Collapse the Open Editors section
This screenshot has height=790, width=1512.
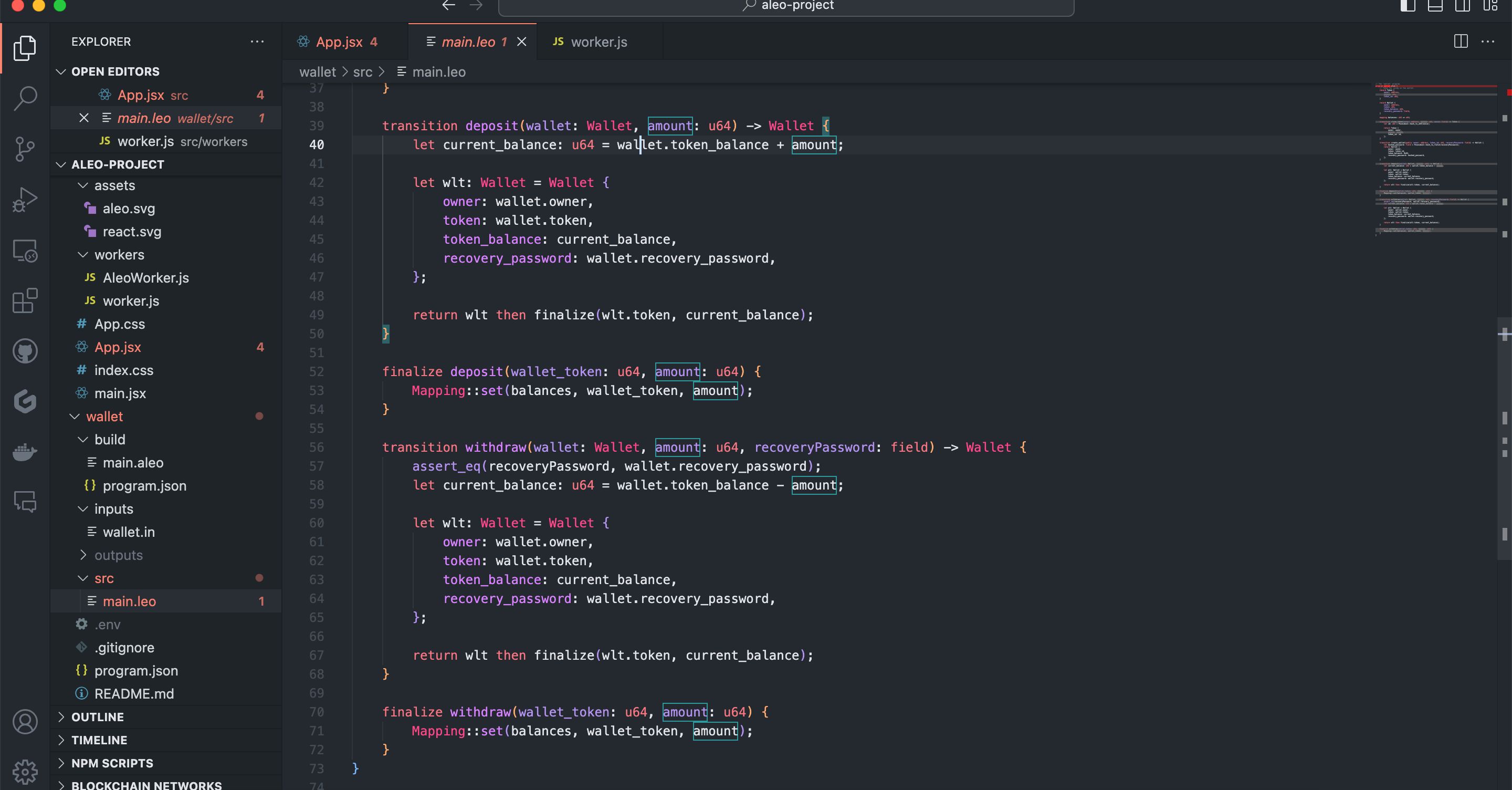coord(166,71)
